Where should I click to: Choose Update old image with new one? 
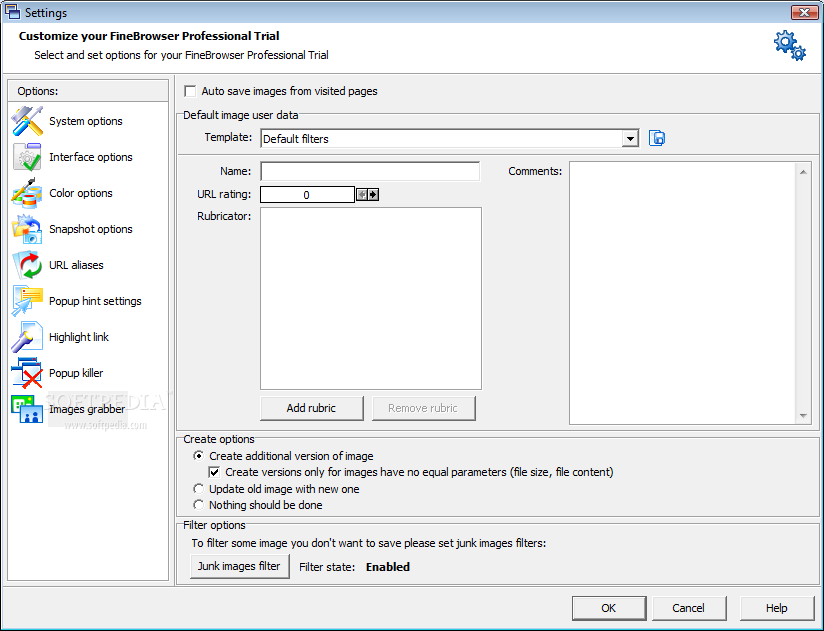tap(198, 489)
